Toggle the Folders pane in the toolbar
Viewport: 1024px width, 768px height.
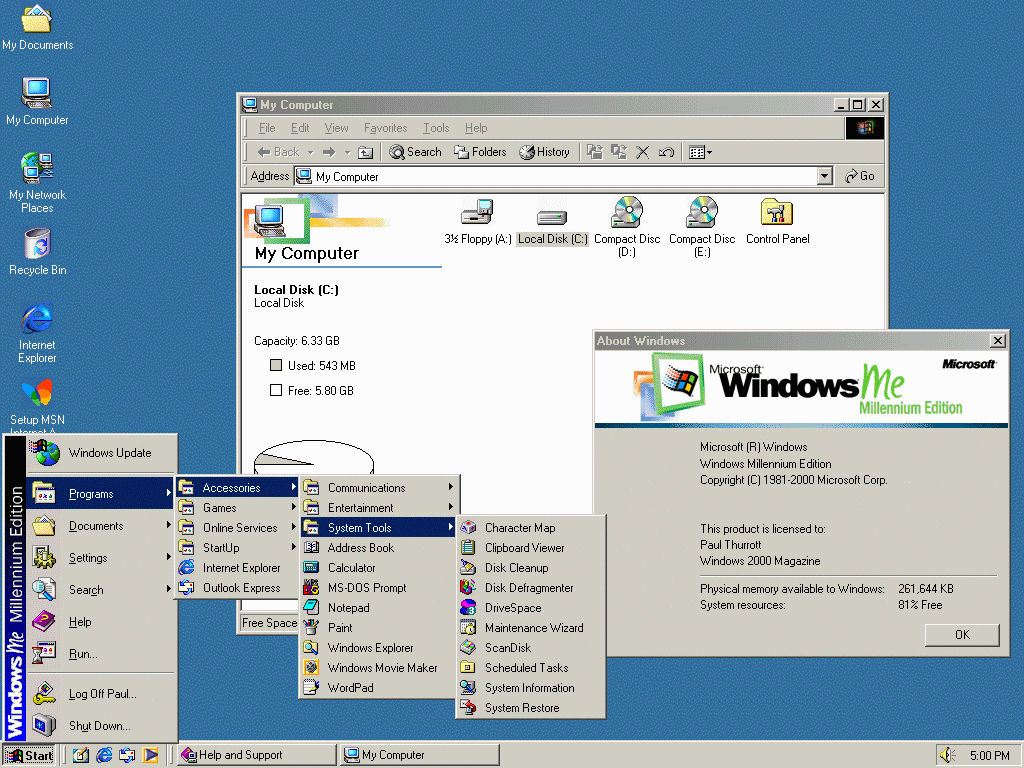(480, 151)
